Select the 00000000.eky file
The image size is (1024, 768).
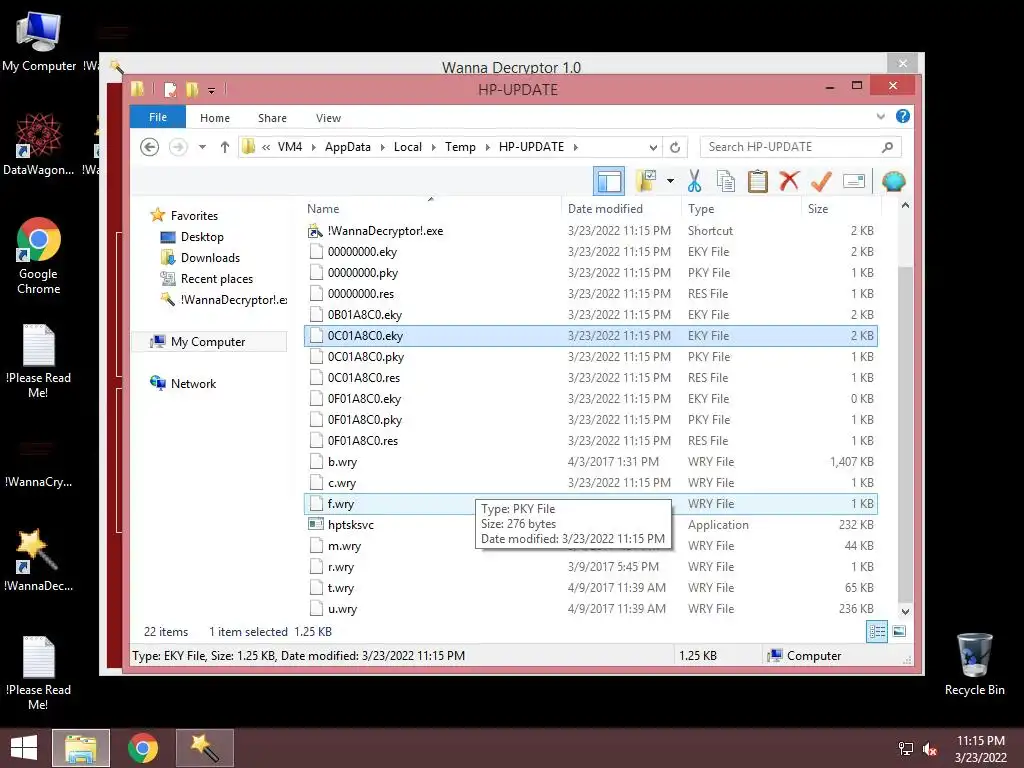[x=590, y=251]
